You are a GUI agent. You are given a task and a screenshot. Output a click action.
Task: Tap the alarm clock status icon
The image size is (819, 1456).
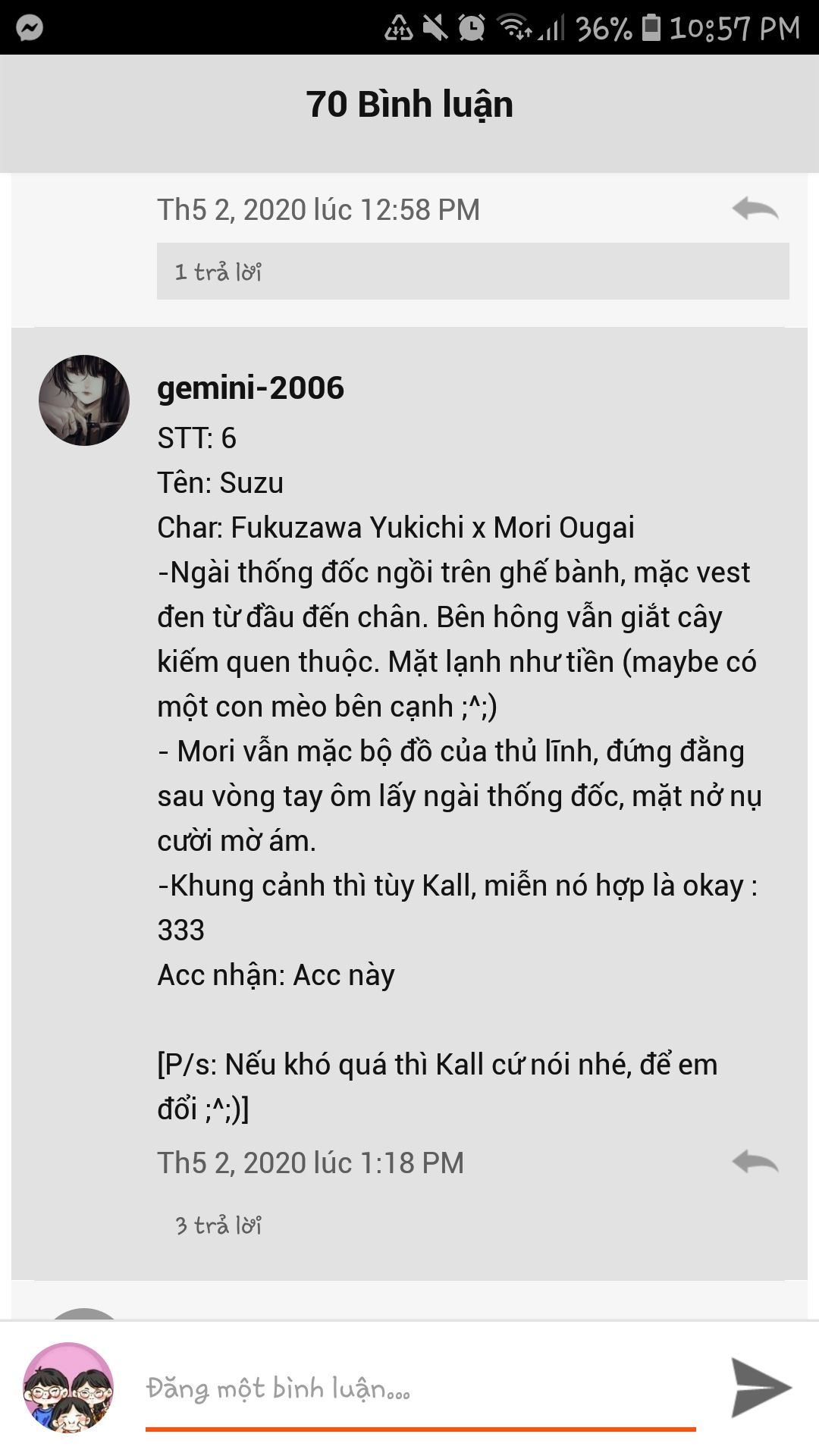click(x=472, y=28)
